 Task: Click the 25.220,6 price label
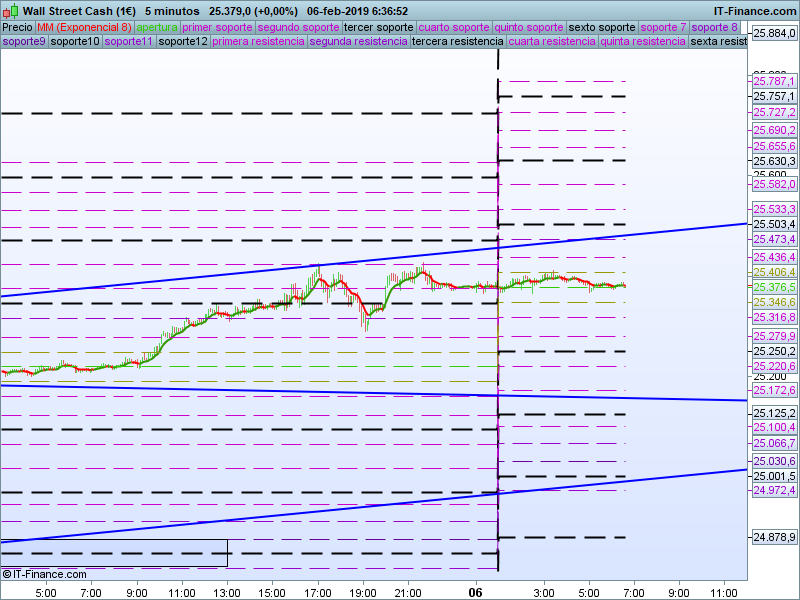tap(774, 366)
